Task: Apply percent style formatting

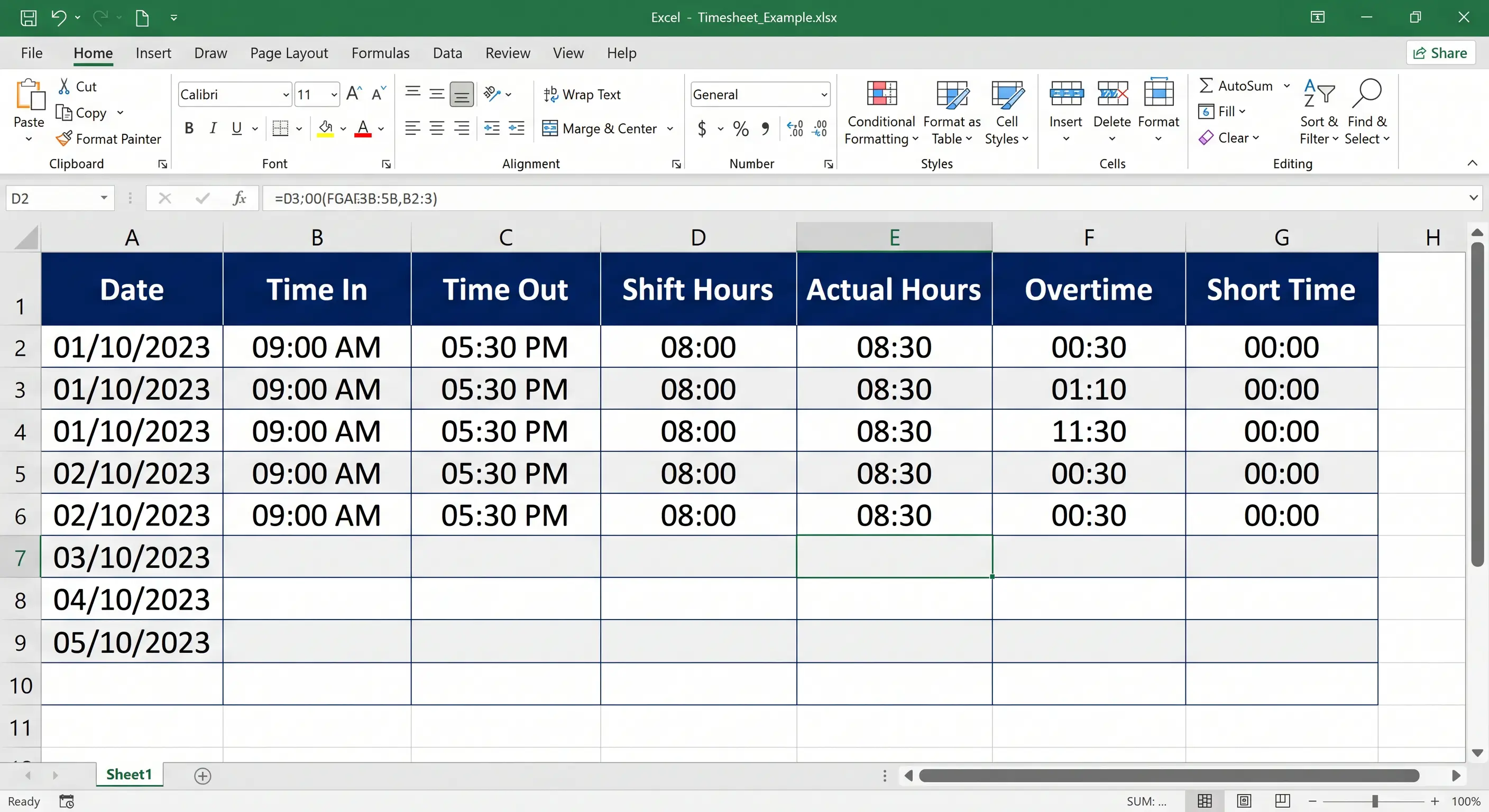Action: (x=740, y=128)
